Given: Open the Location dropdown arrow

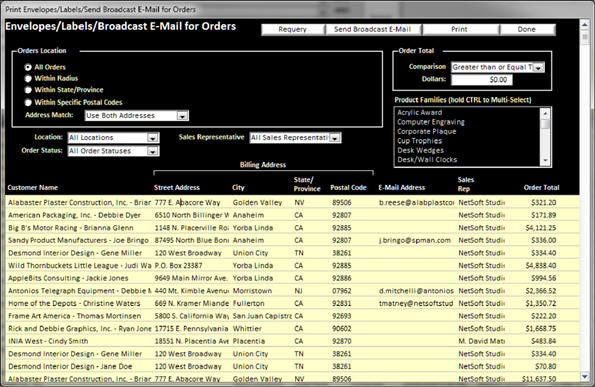Looking at the screenshot, I should [153, 138].
